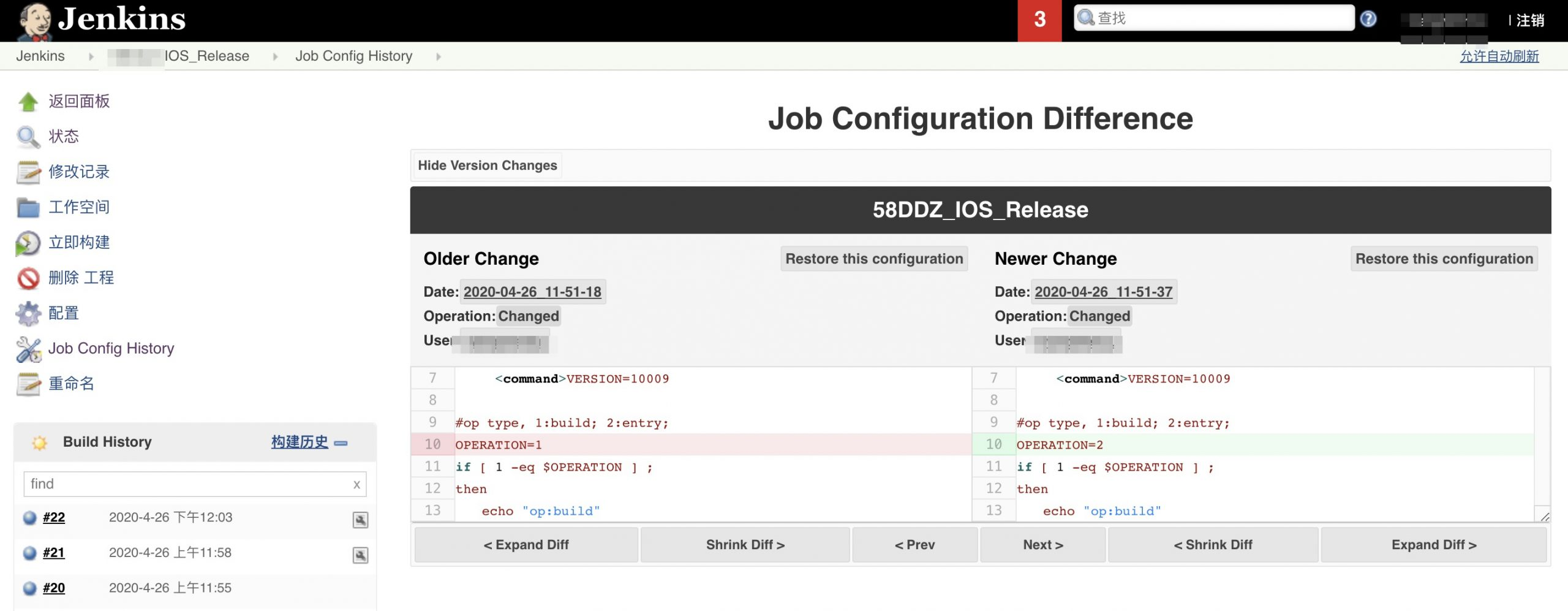Open build #21 link
Viewport: 1568px width, 611px height.
[x=54, y=553]
